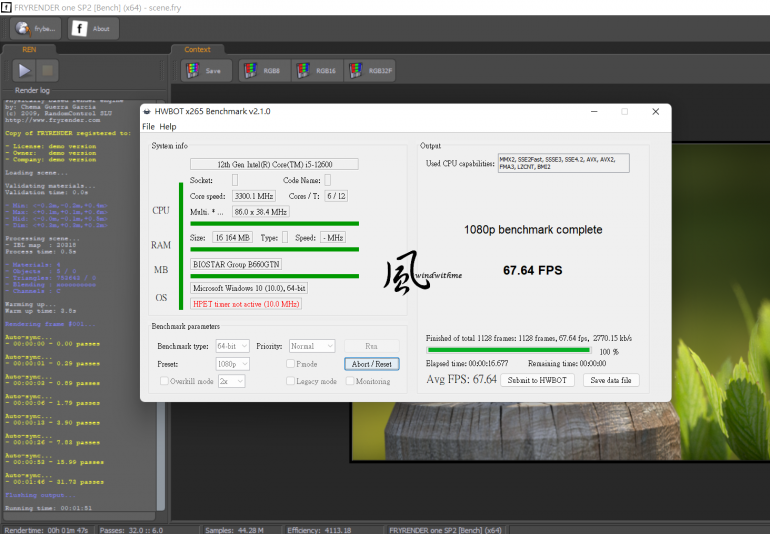
Task: Expand the Benchmark type dropdown
Action: [x=232, y=346]
